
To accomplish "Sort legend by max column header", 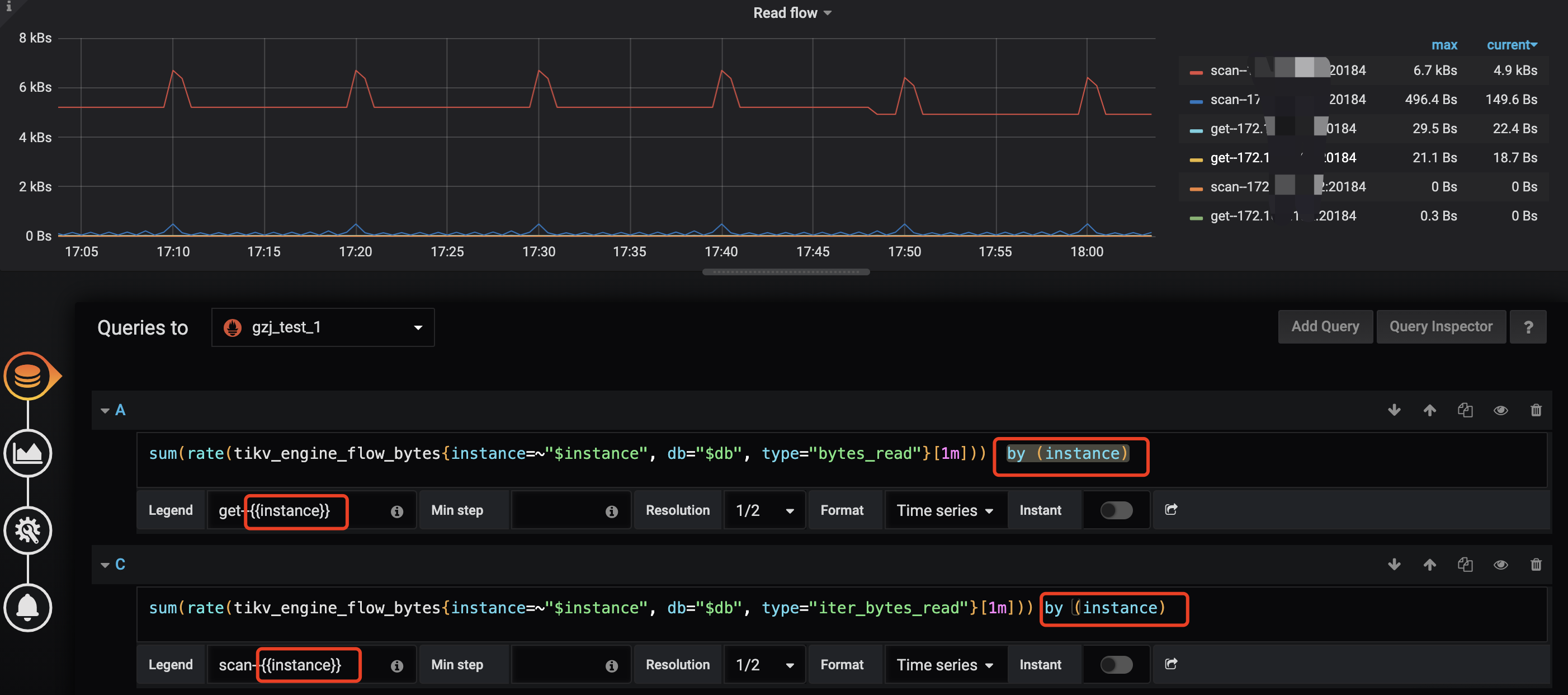I will coord(1444,45).
